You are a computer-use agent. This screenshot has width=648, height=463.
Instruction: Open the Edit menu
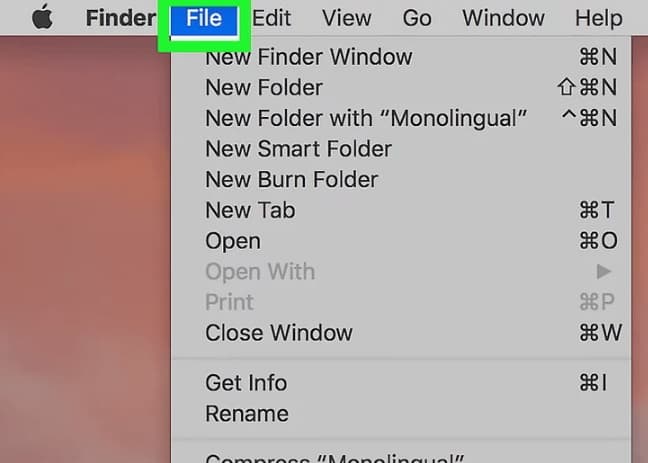coord(271,18)
